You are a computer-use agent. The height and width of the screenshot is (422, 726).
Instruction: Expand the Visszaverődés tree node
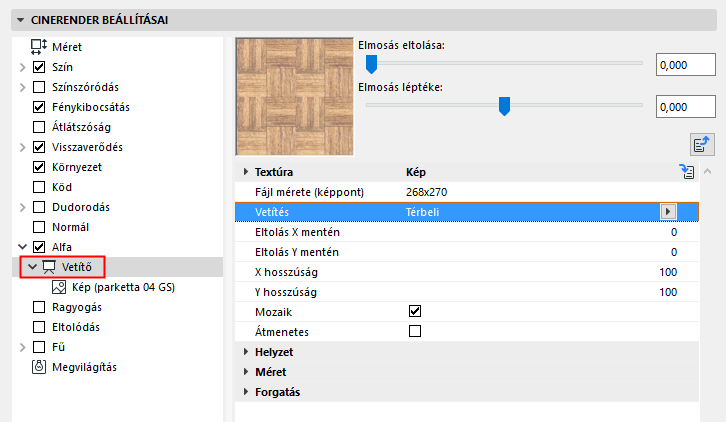coord(22,147)
